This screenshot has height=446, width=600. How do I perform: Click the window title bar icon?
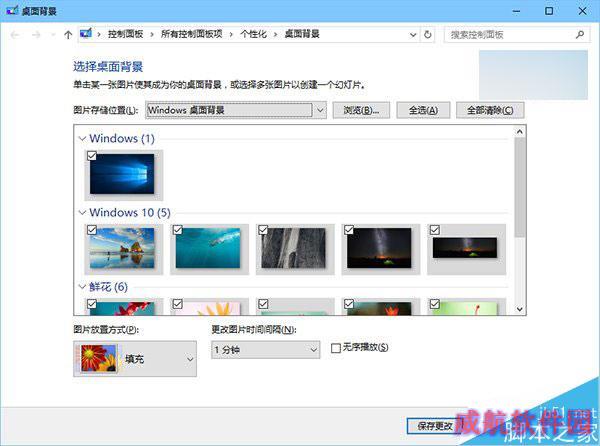12,11
